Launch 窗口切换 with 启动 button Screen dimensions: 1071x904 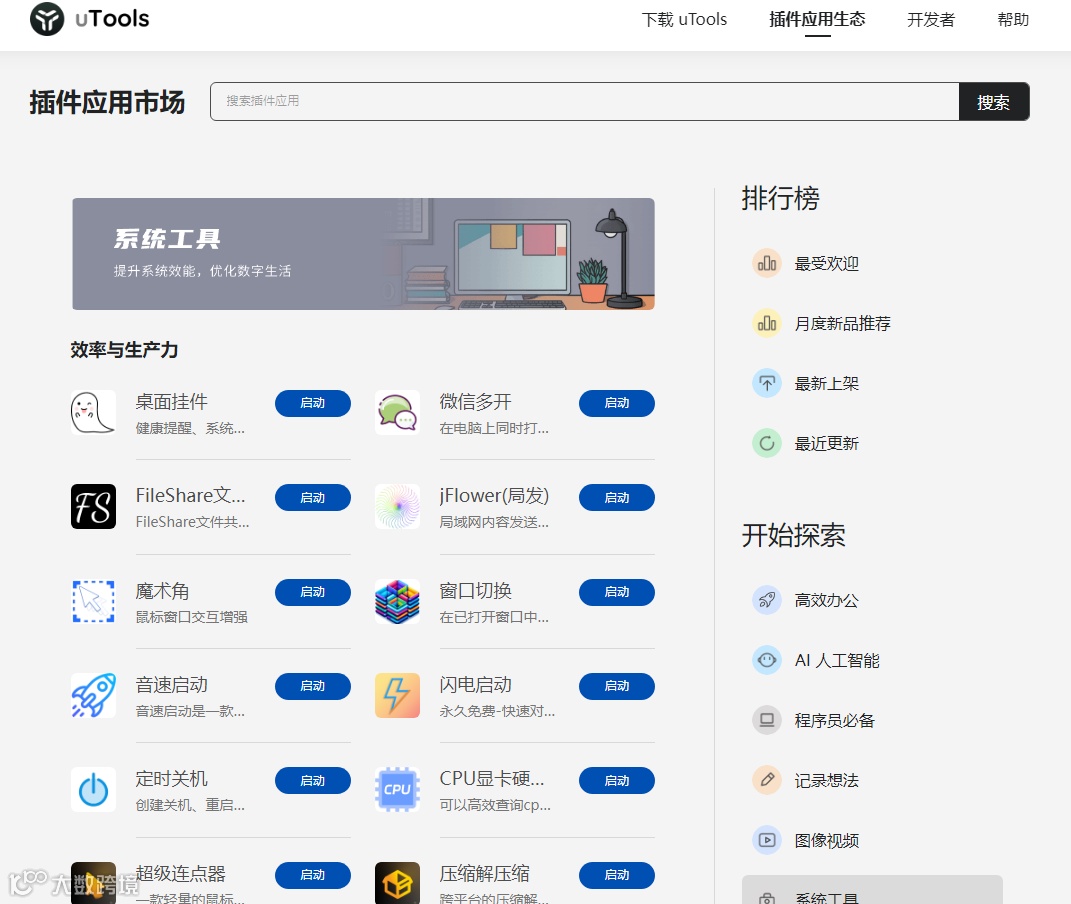[617, 592]
